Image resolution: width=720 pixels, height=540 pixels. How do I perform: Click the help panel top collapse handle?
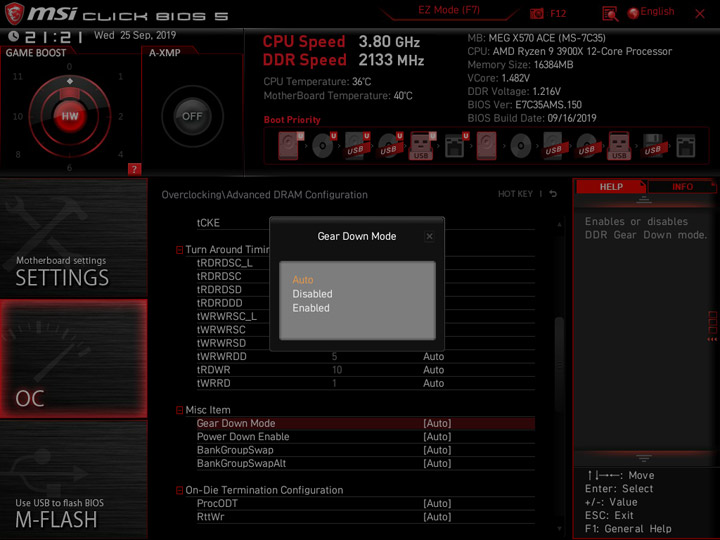pos(644,200)
